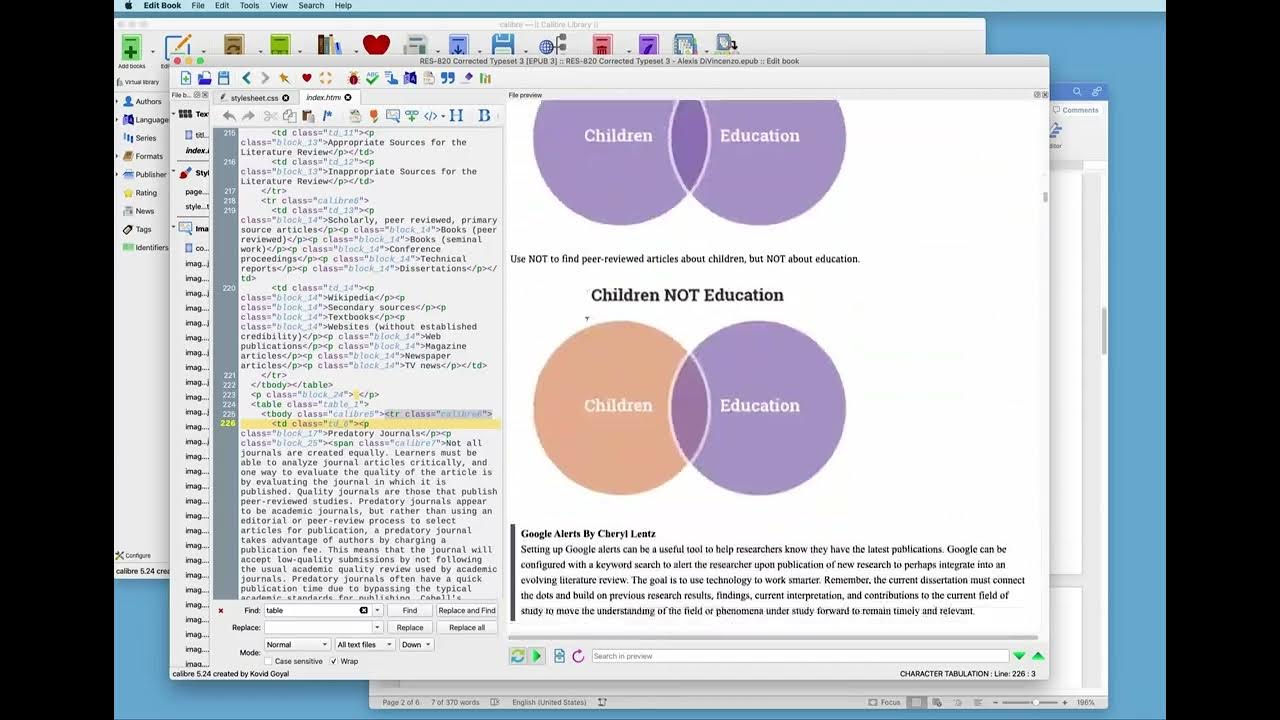Open the ABC spell check icon
Screen dimensions: 1280x720
(372, 78)
